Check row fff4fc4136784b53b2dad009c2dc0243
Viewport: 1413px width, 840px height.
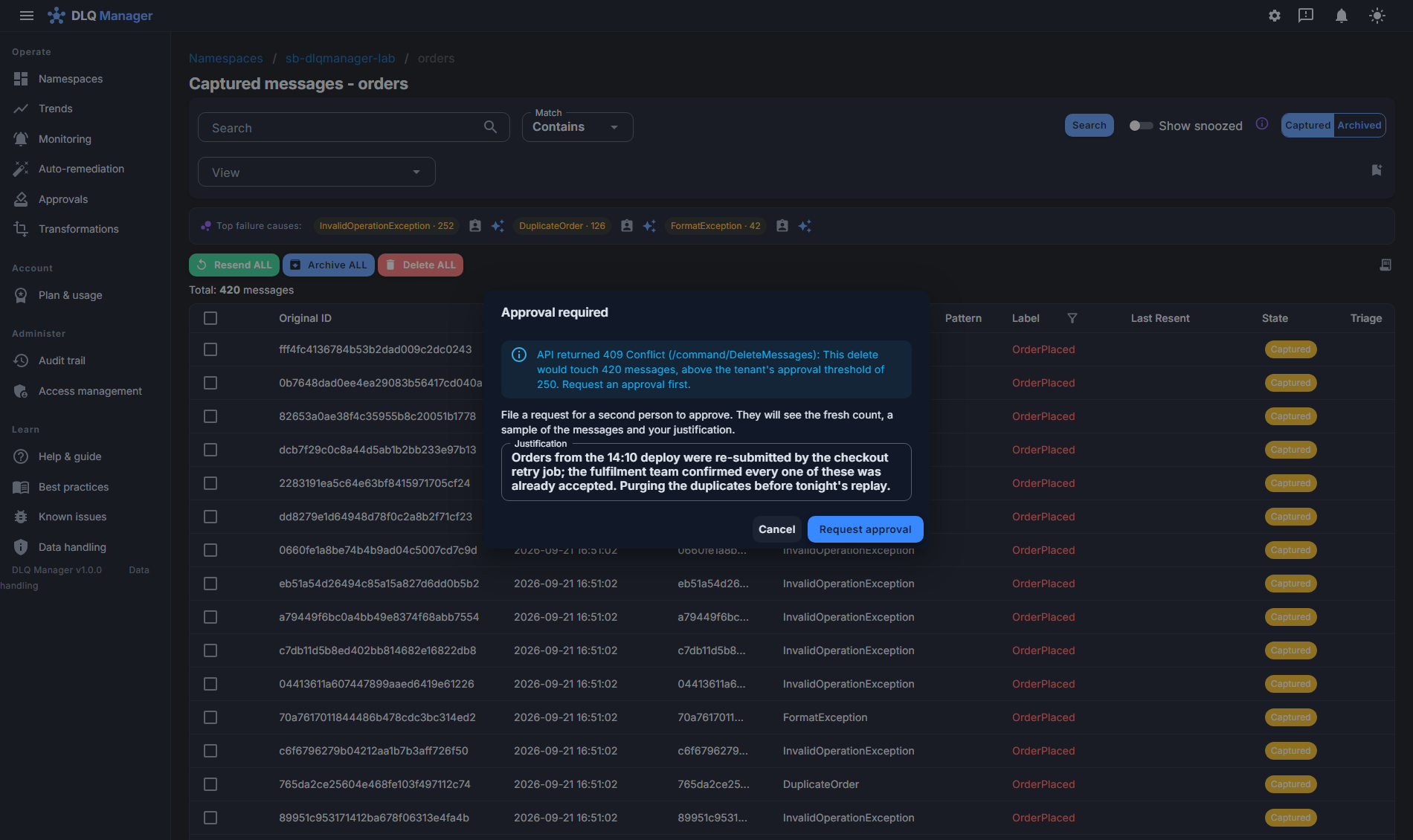pos(210,349)
